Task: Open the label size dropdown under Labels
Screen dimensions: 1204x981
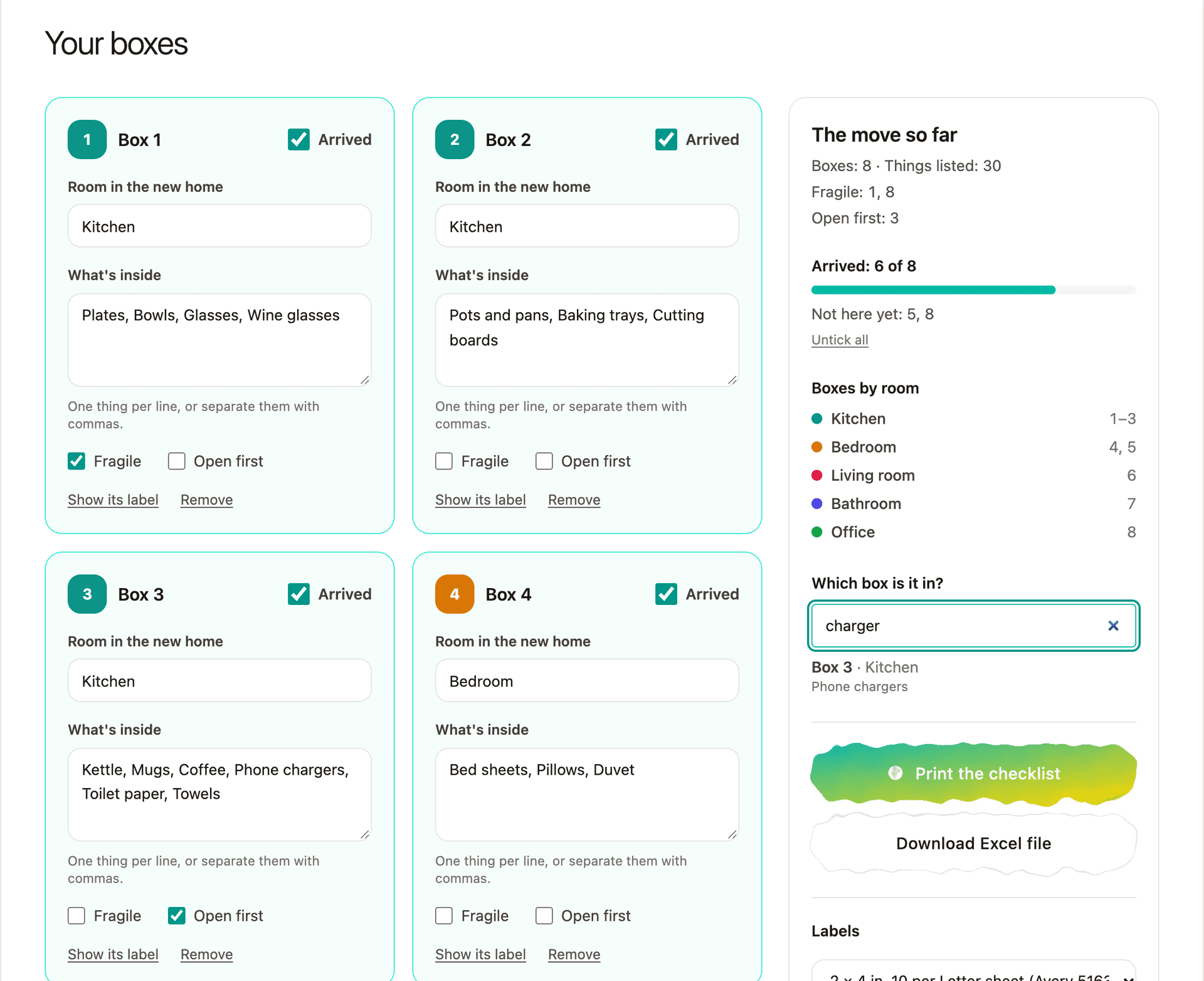Action: coord(973,972)
